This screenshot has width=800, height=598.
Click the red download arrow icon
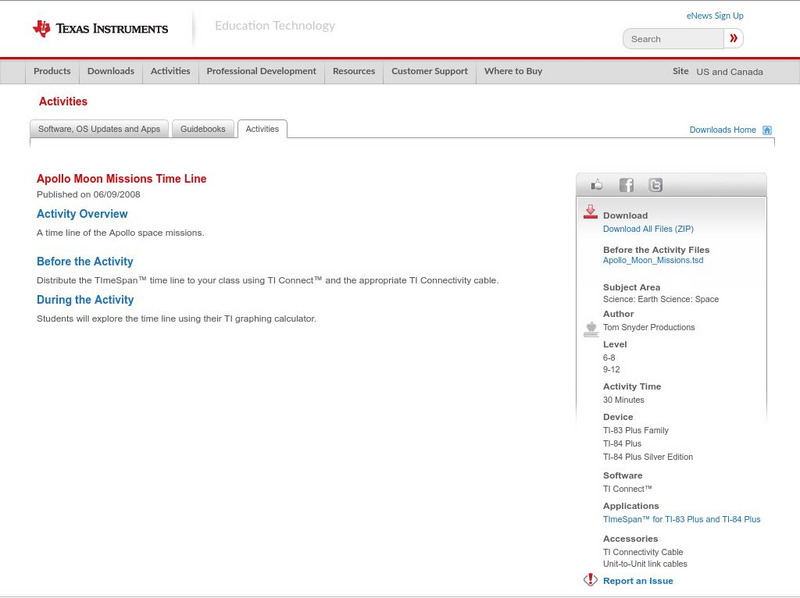590,212
